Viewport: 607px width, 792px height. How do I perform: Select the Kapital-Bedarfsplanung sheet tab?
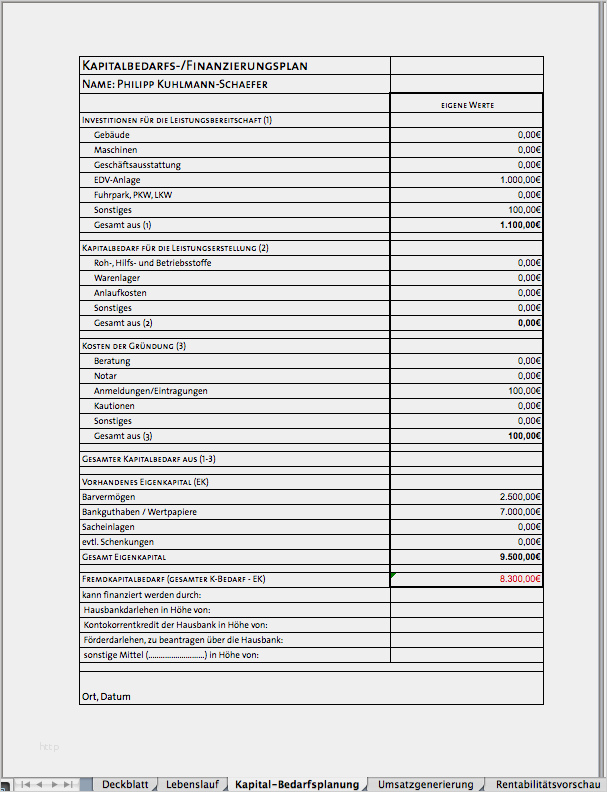point(296,785)
